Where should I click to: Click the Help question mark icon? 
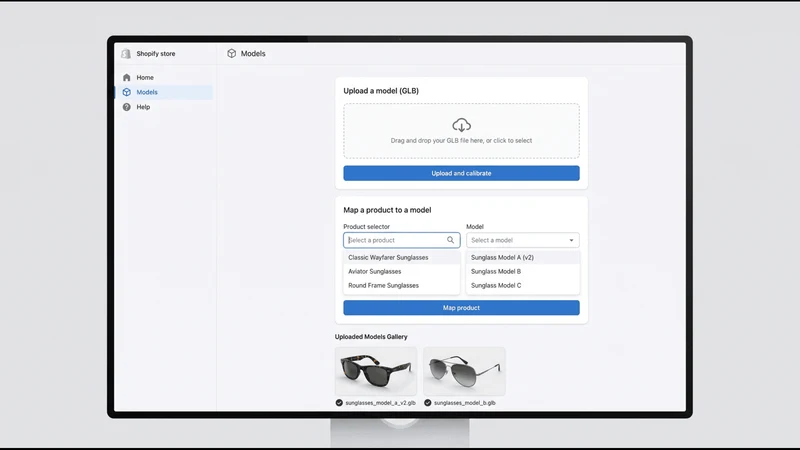[127, 107]
